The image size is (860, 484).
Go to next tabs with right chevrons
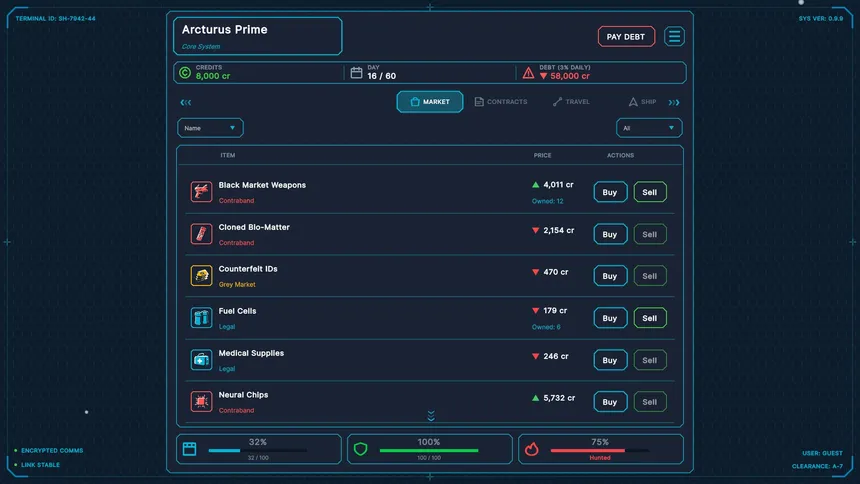click(674, 103)
